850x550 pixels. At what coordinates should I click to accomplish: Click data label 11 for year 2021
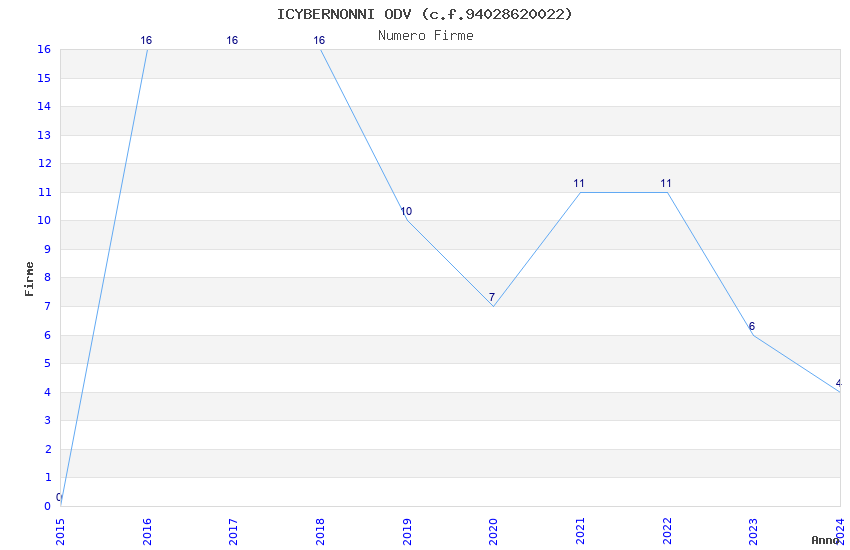[x=579, y=183]
